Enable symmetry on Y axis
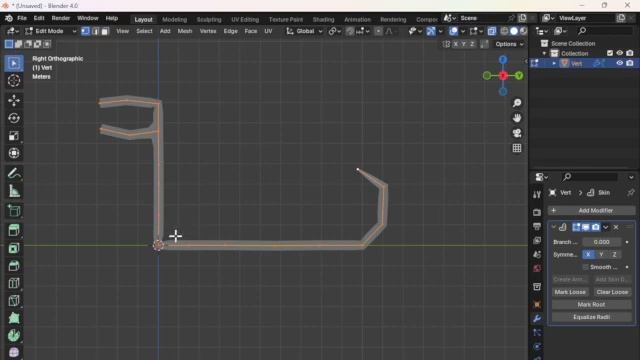The height and width of the screenshot is (360, 640). 601,254
